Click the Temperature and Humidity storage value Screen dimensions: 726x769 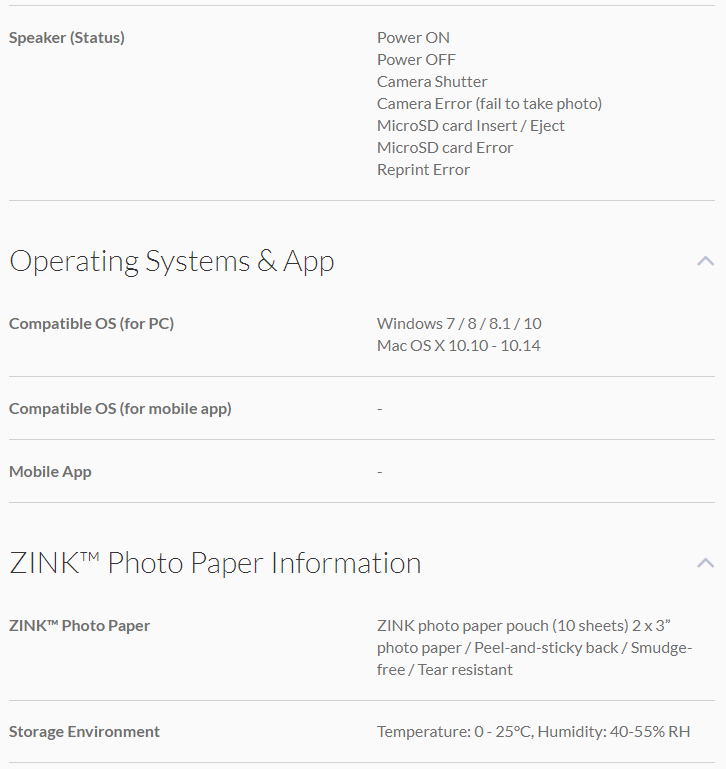533,732
